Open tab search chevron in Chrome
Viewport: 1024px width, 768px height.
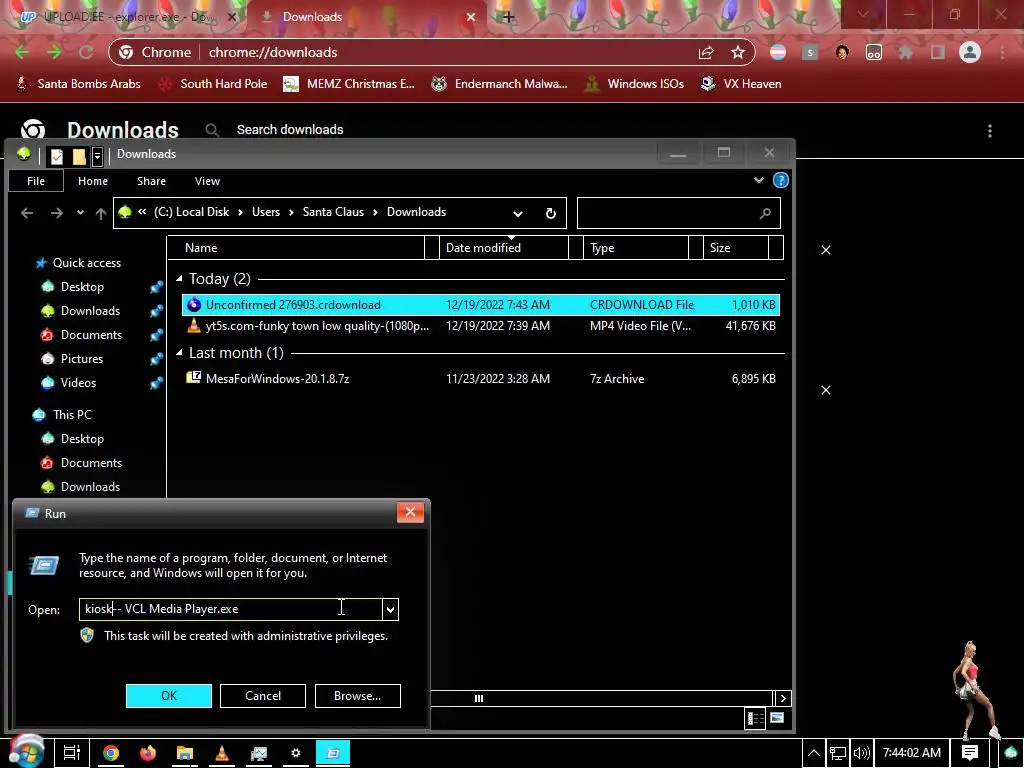click(863, 14)
